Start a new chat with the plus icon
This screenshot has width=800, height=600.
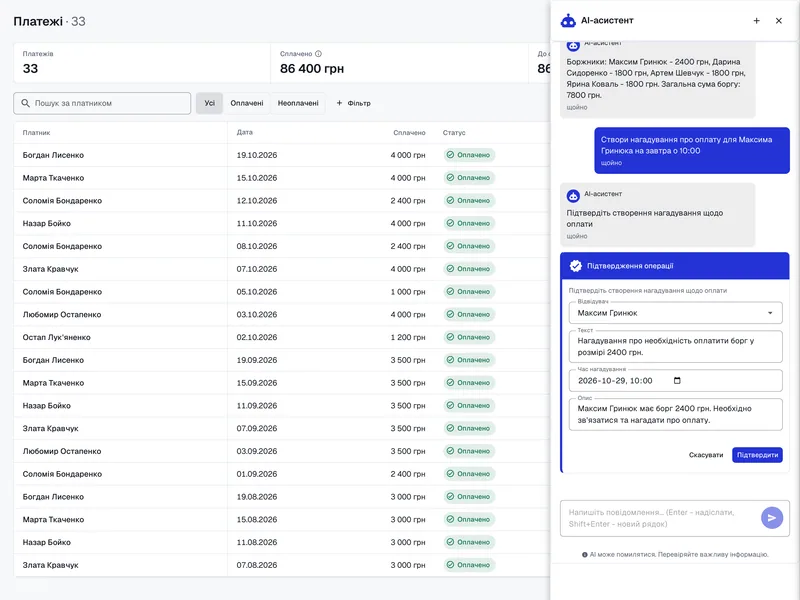[757, 20]
